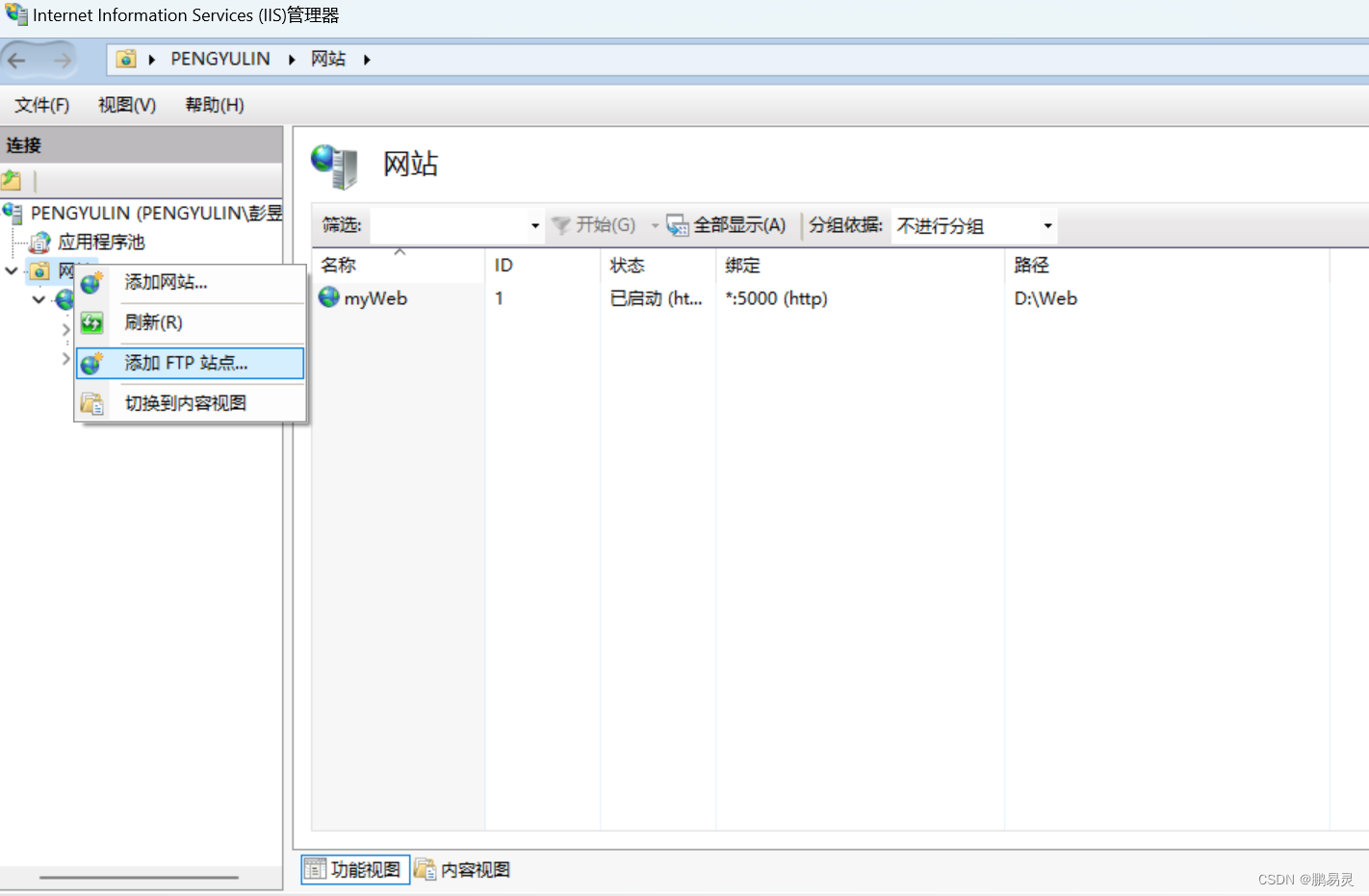Open the File menu
The image size is (1369, 896).
coord(41,105)
